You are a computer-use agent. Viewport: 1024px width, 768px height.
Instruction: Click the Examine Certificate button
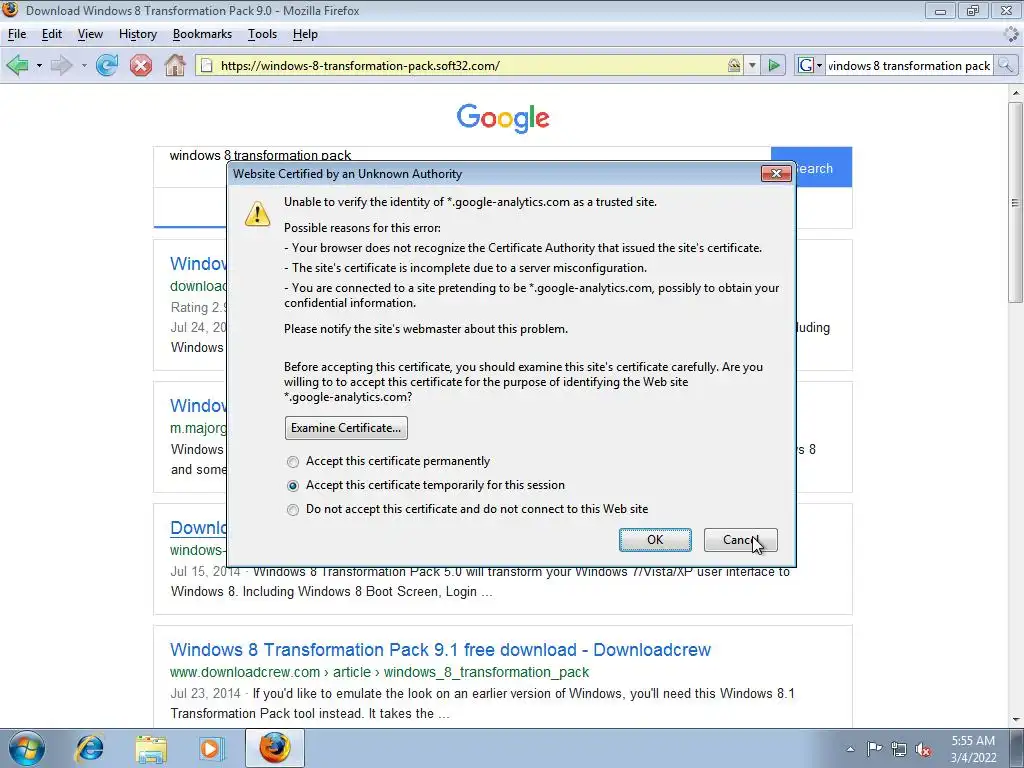click(346, 428)
